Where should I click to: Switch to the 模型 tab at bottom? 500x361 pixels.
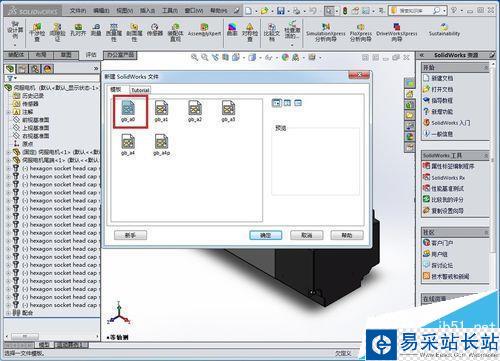(44, 345)
